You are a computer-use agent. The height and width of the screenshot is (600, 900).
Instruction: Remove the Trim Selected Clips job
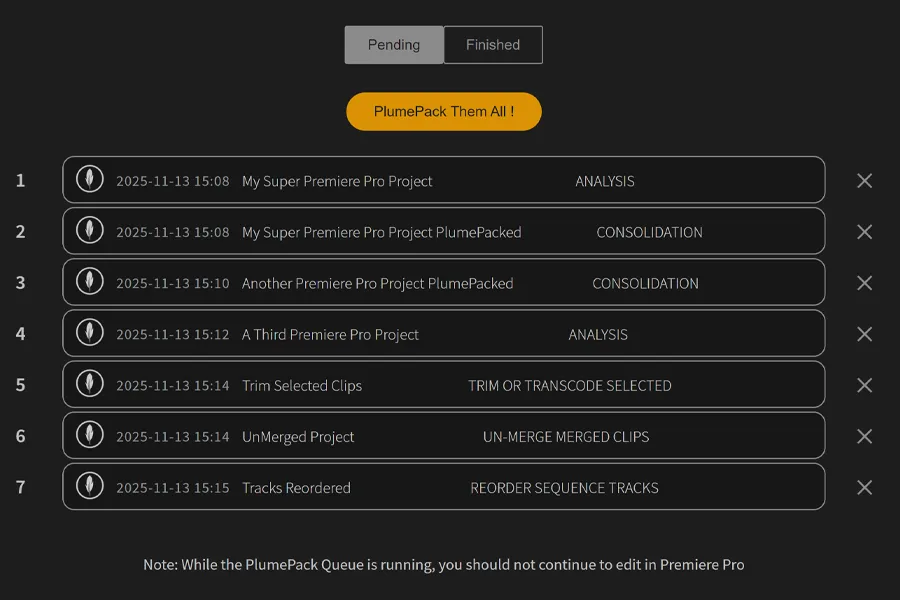tap(864, 384)
